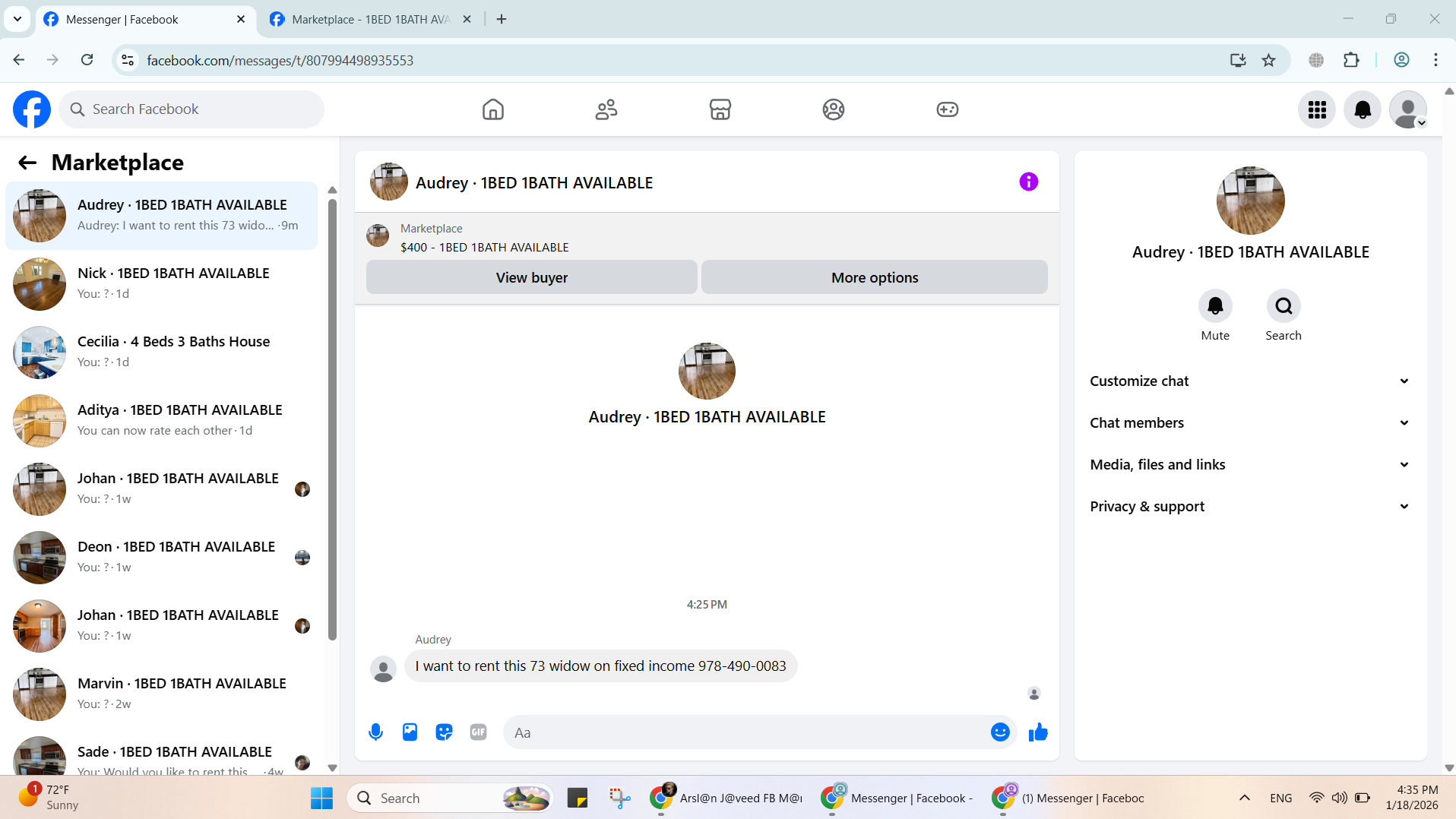Click chat list vertical scrollbar
Image resolution: width=1456 pixels, height=819 pixels.
click(x=332, y=419)
